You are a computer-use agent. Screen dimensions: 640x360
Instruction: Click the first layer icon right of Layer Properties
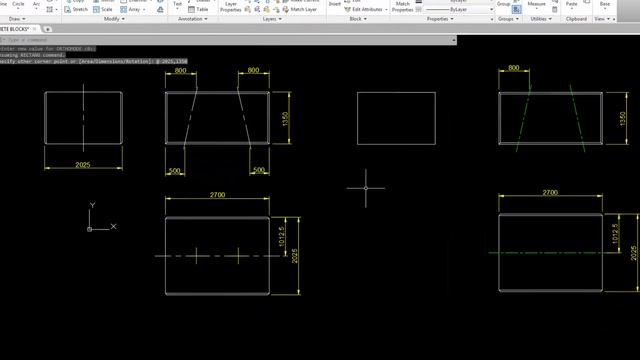(x=248, y=9)
